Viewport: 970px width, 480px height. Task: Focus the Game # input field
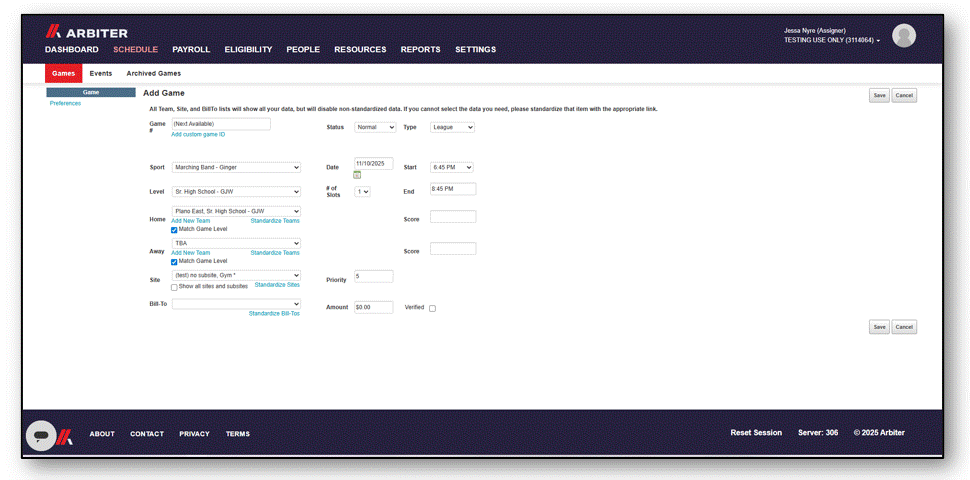tap(221, 124)
